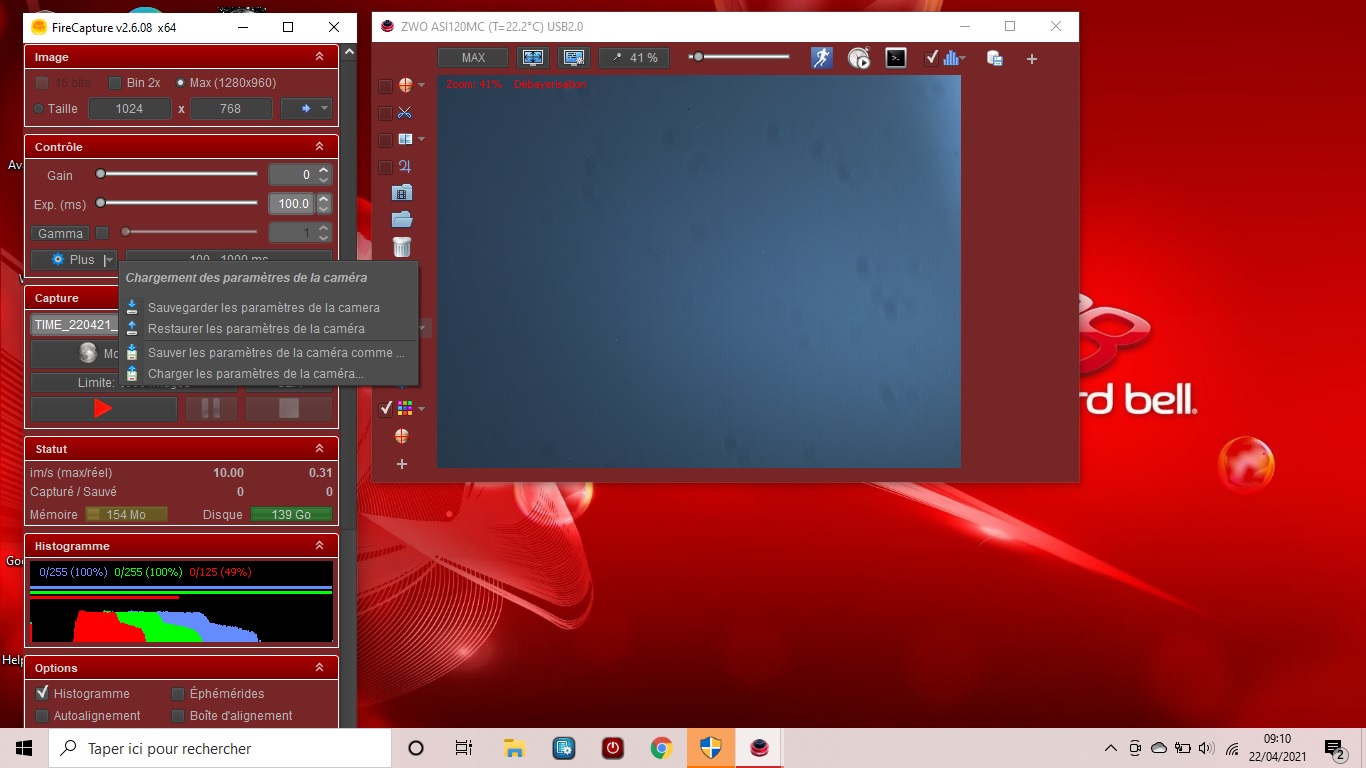Click the Exp. (ms) slider handle

click(100, 203)
